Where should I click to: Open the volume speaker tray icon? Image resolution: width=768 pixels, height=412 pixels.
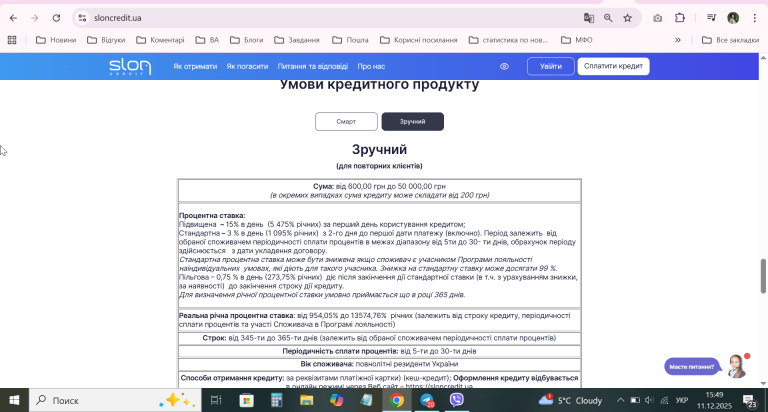click(649, 400)
